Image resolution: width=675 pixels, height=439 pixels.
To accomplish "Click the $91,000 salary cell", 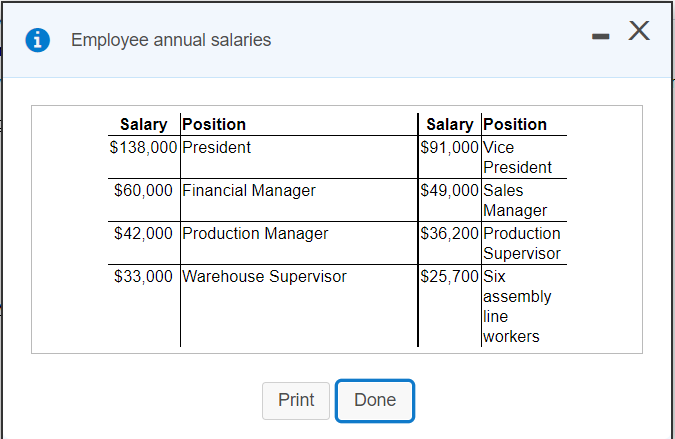I will (450, 147).
